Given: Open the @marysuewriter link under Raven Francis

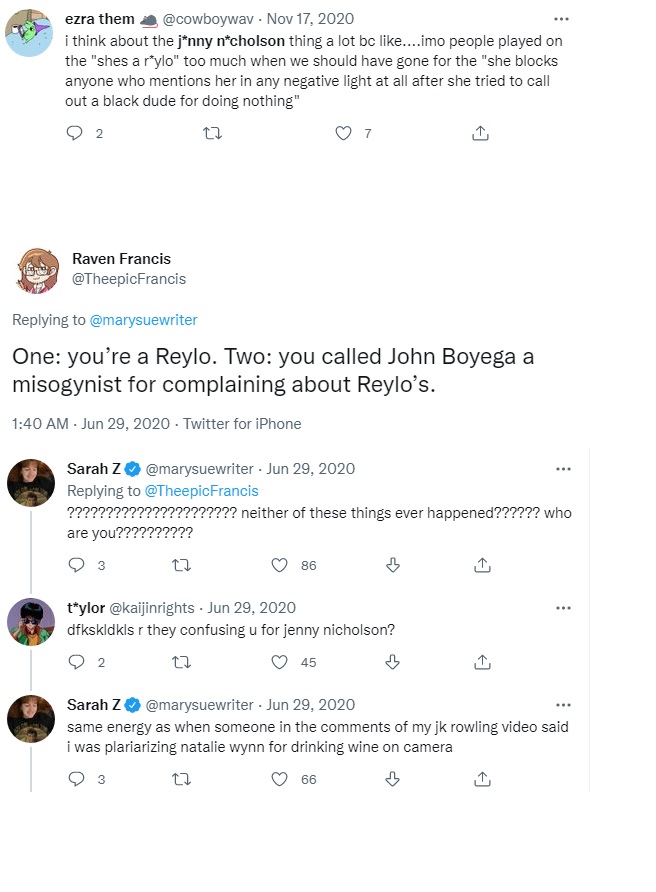Looking at the screenshot, I should (x=143, y=320).
